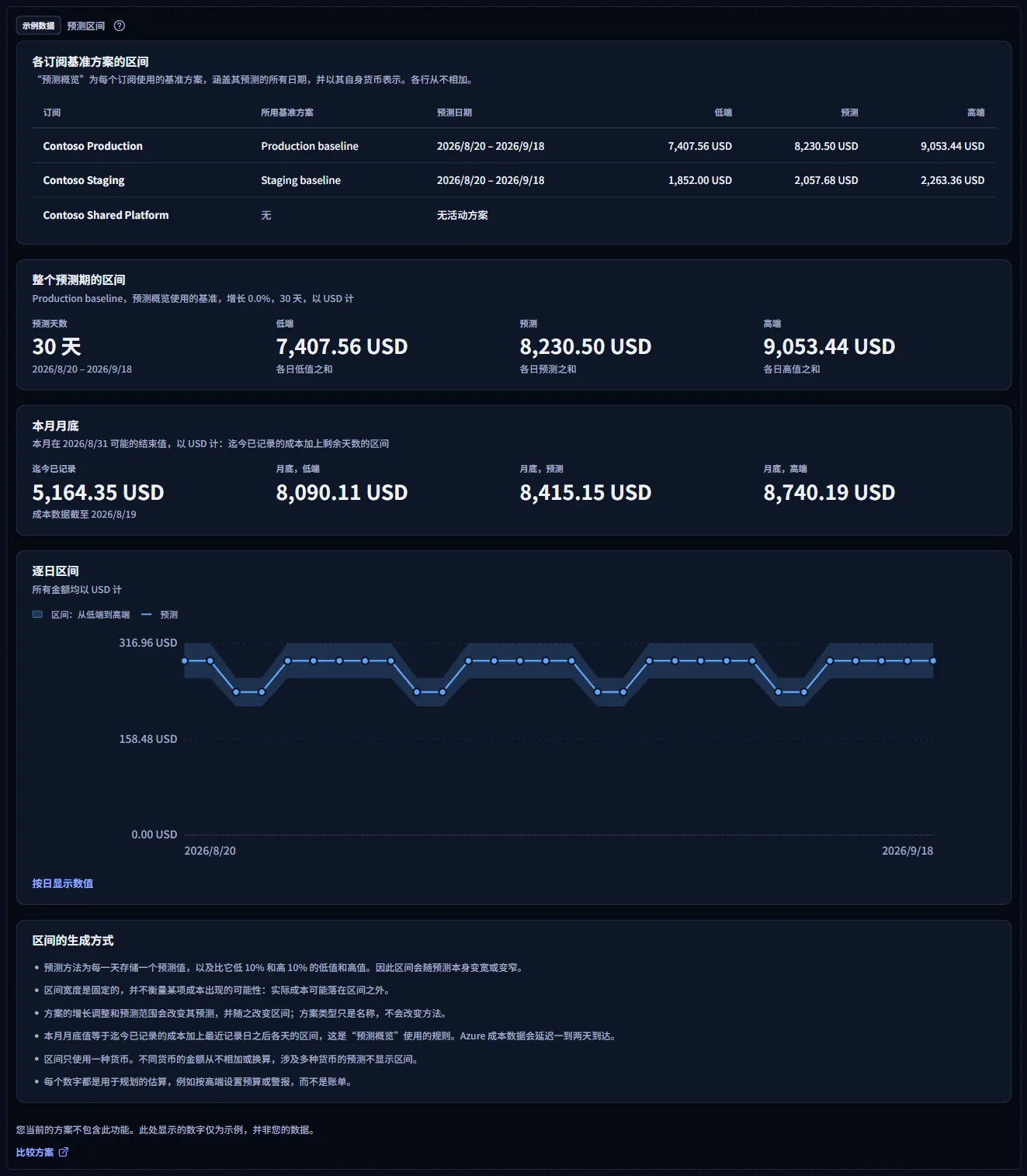Click the 所用基准方案 column header
Screen dimensions: 1027x1176
pyautogui.click(x=287, y=113)
